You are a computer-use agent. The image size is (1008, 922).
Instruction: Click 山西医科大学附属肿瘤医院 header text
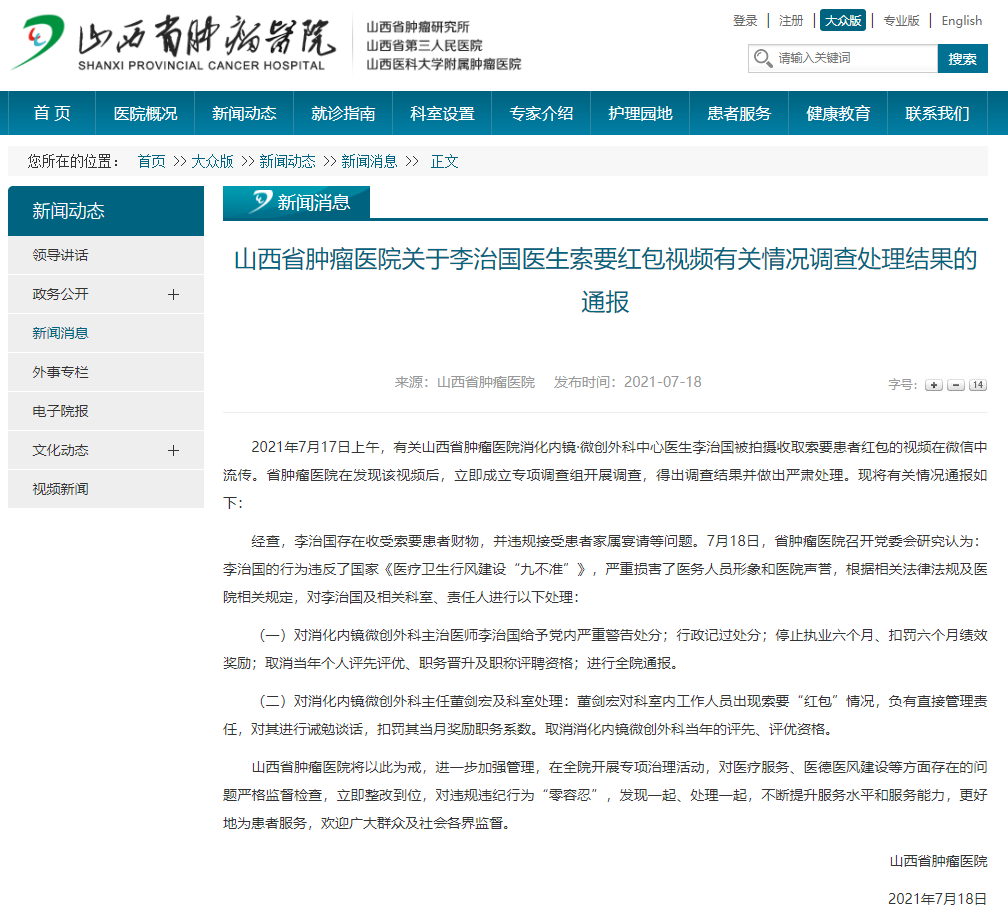tap(444, 64)
